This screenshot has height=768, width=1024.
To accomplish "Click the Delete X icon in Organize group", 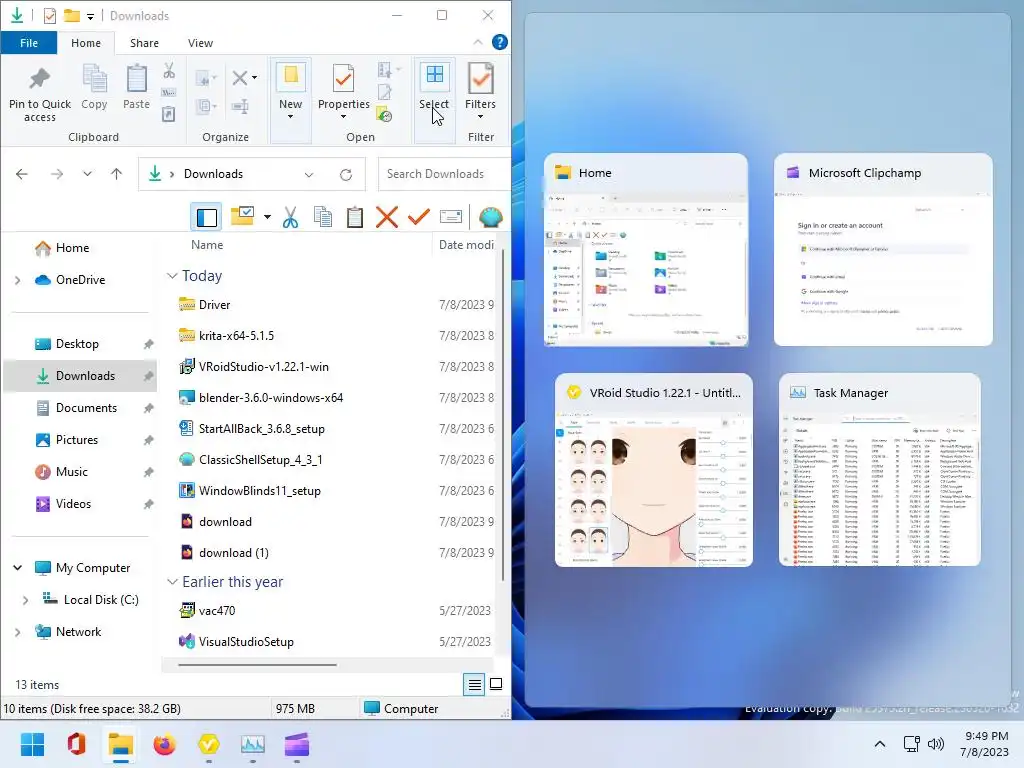I will [x=240, y=78].
